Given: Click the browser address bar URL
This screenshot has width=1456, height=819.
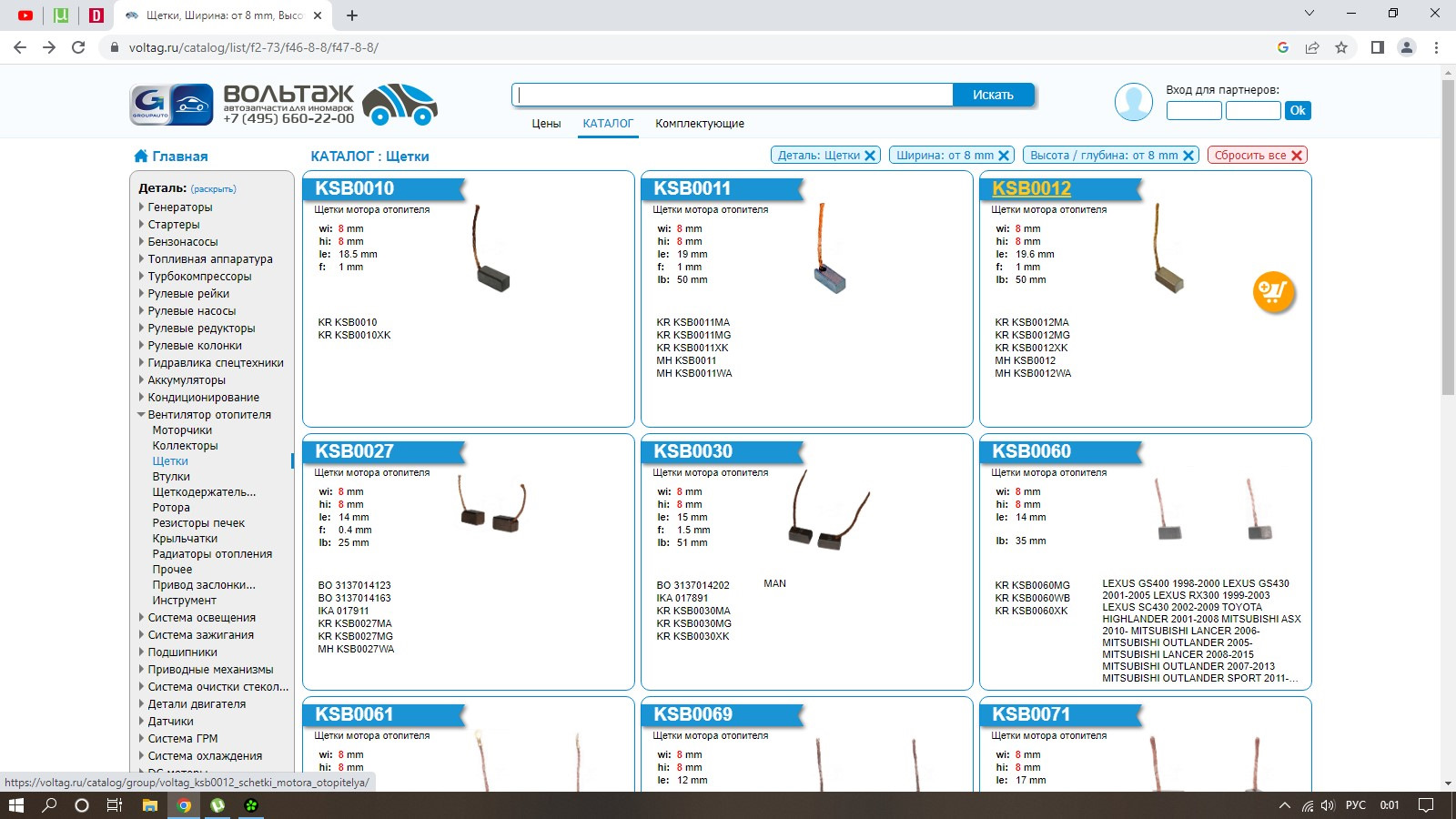Looking at the screenshot, I should 254,47.
